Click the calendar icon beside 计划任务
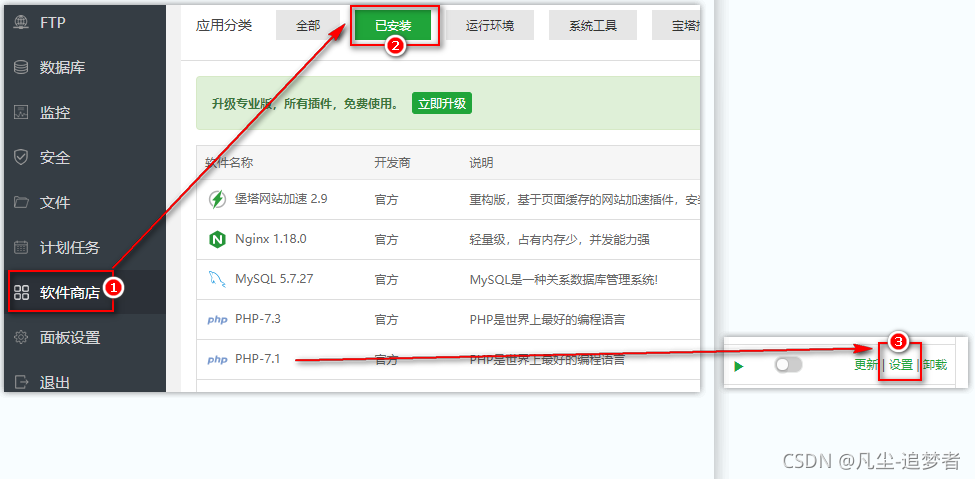975x479 pixels. coord(21,247)
